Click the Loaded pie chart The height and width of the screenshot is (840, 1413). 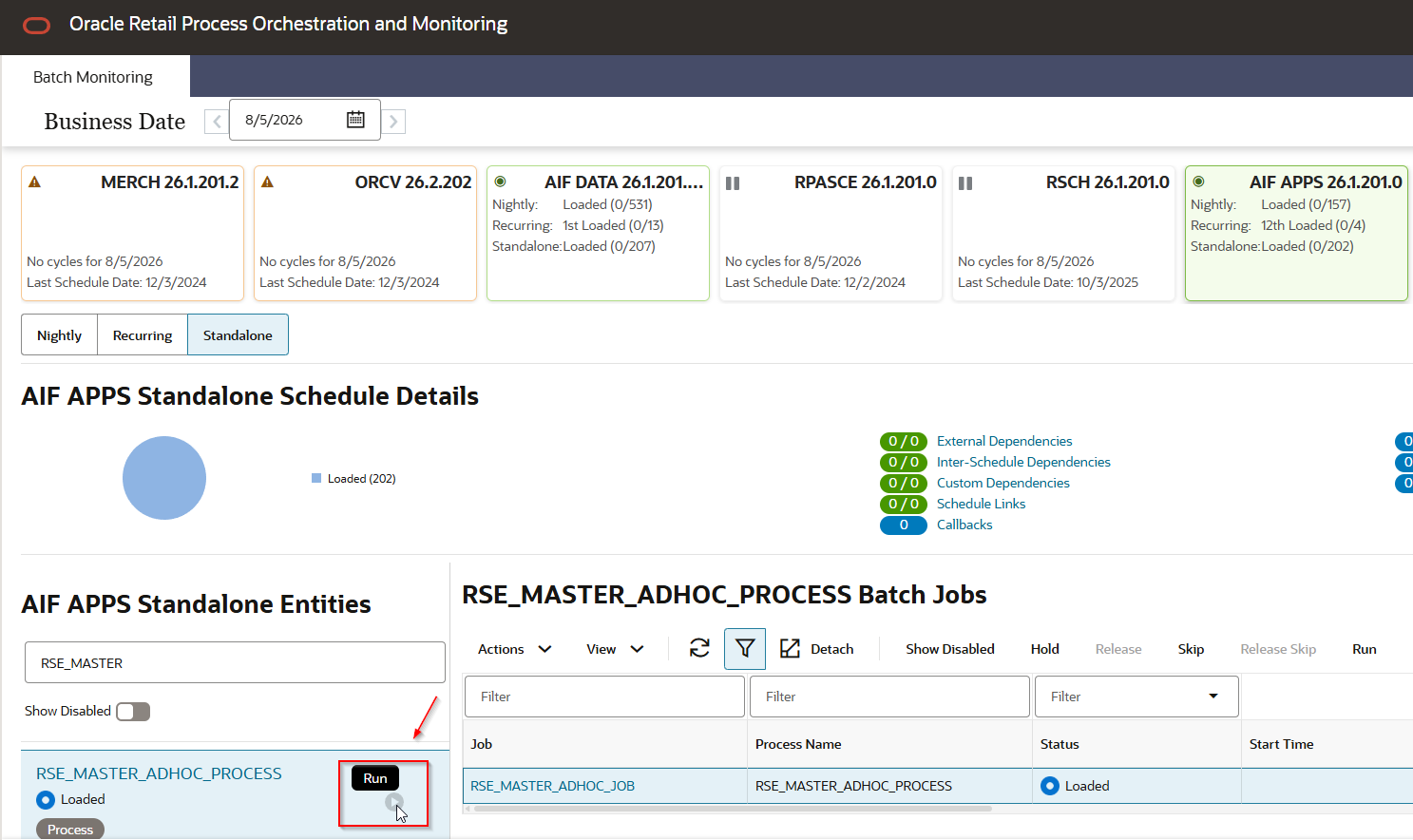(164, 478)
